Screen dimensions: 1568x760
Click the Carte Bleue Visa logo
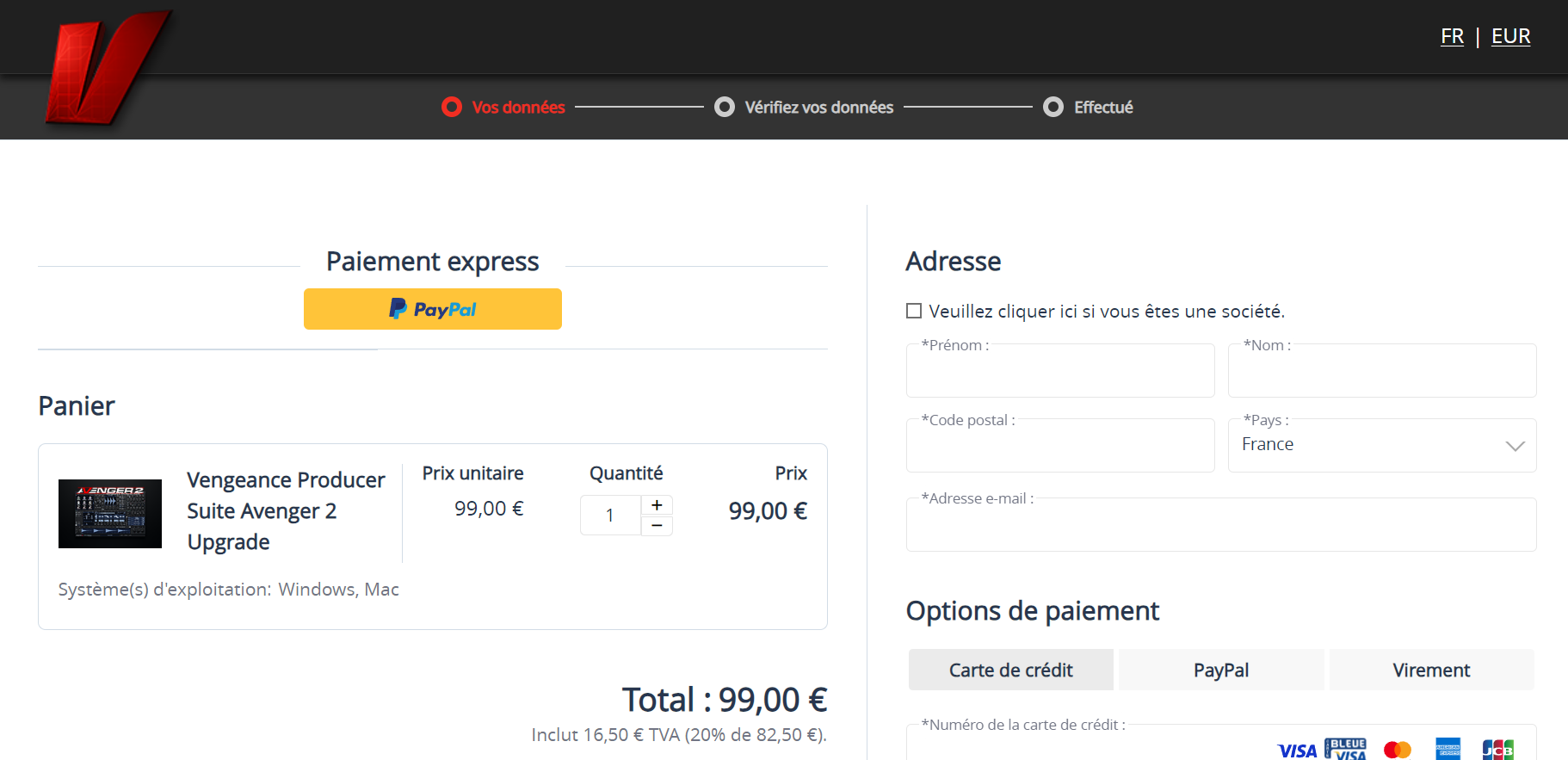[1345, 749]
